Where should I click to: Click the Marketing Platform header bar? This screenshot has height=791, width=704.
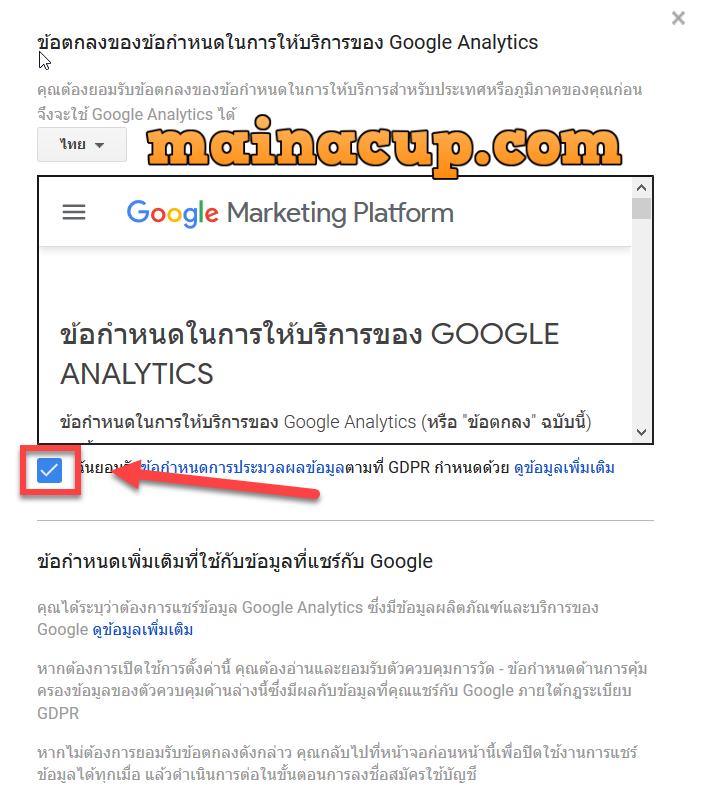click(335, 212)
